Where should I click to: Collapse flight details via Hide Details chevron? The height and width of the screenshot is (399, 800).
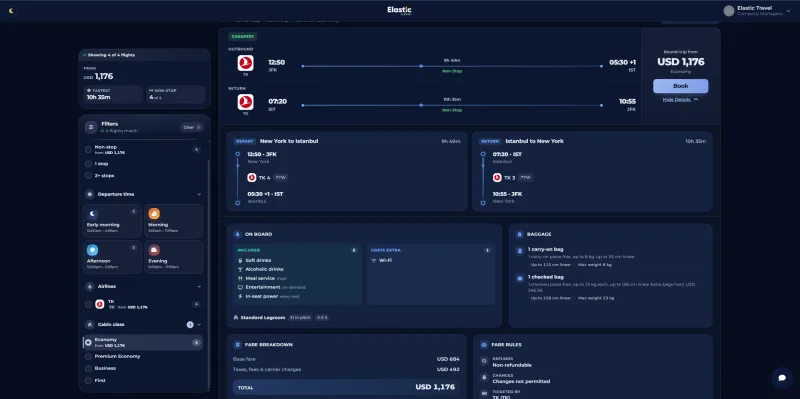click(x=696, y=99)
